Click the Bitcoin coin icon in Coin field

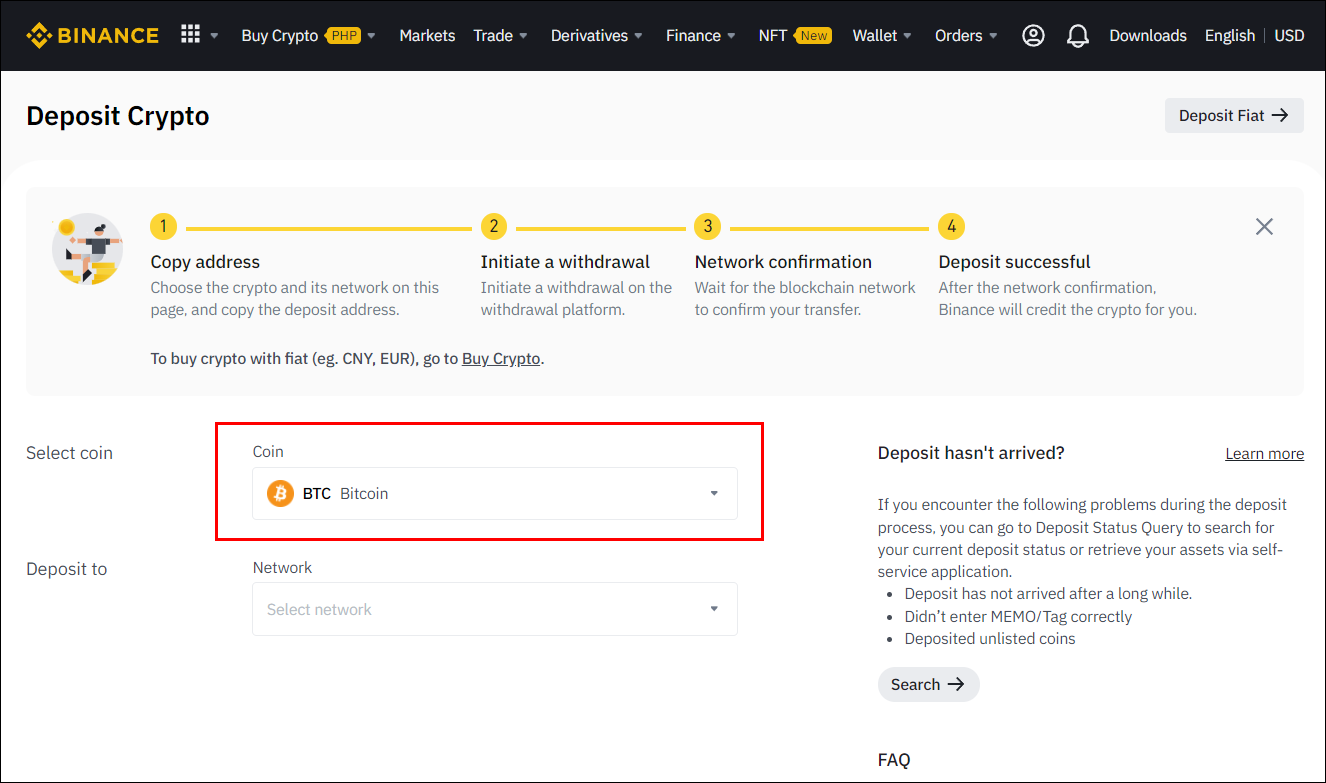280,493
